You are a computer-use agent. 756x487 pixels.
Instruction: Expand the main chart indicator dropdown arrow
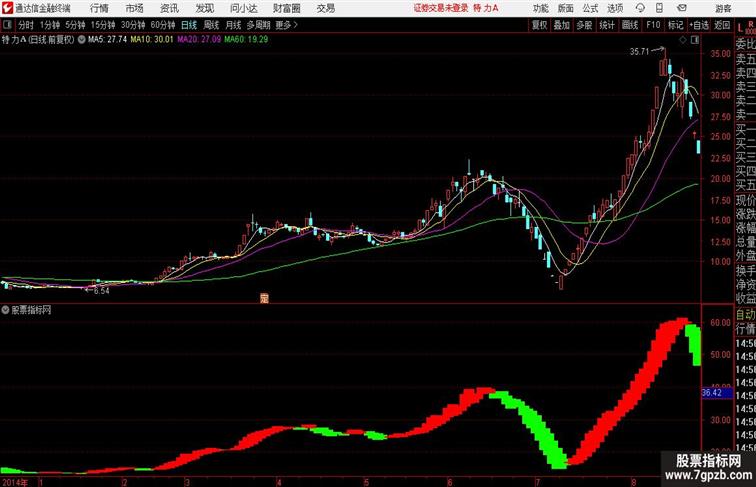click(x=81, y=40)
